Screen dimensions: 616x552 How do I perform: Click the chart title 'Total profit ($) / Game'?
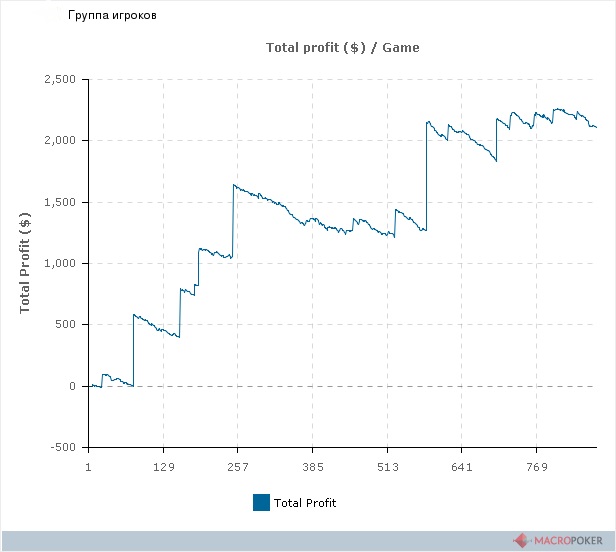click(343, 48)
